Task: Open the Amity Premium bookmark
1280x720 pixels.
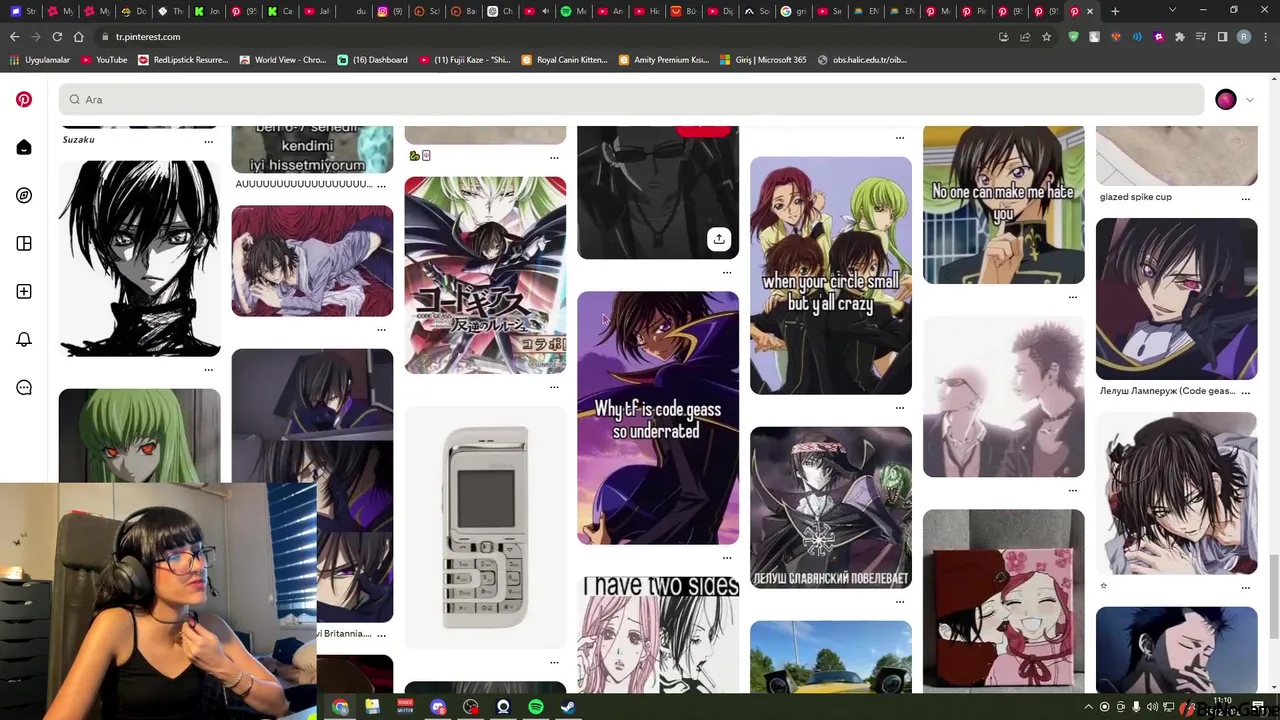Action: pos(664,60)
